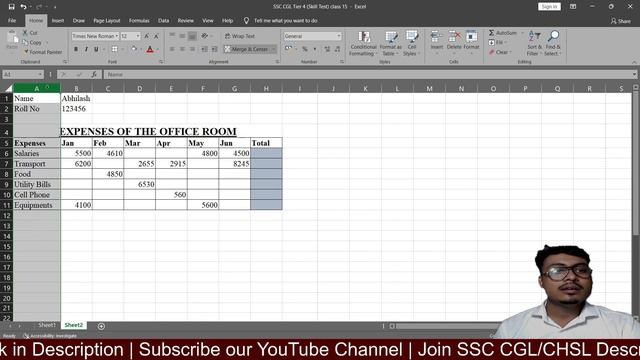Click the formula bar input
The height and width of the screenshot is (360, 640).
coord(369,74)
